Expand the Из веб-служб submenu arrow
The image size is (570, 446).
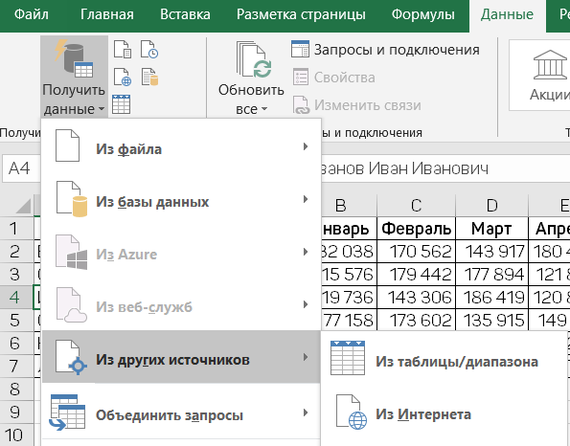click(305, 304)
